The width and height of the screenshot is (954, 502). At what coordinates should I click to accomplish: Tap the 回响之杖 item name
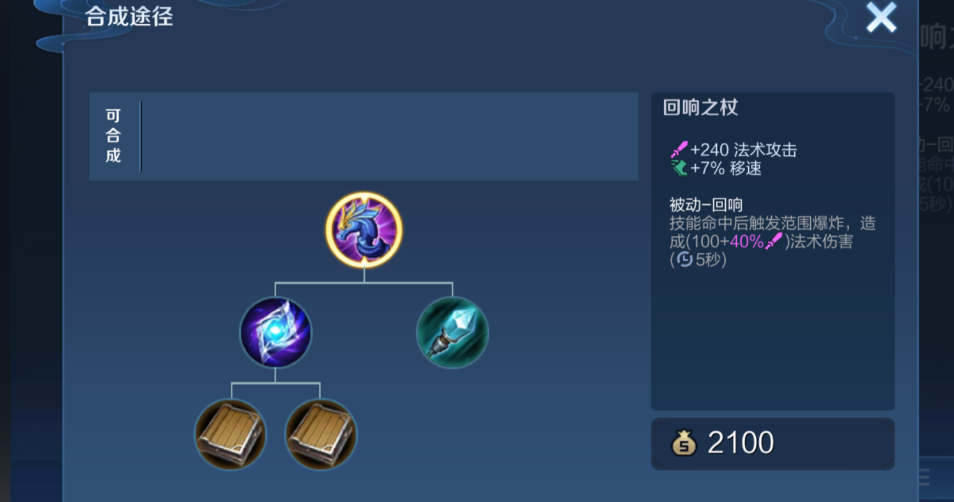pos(700,108)
